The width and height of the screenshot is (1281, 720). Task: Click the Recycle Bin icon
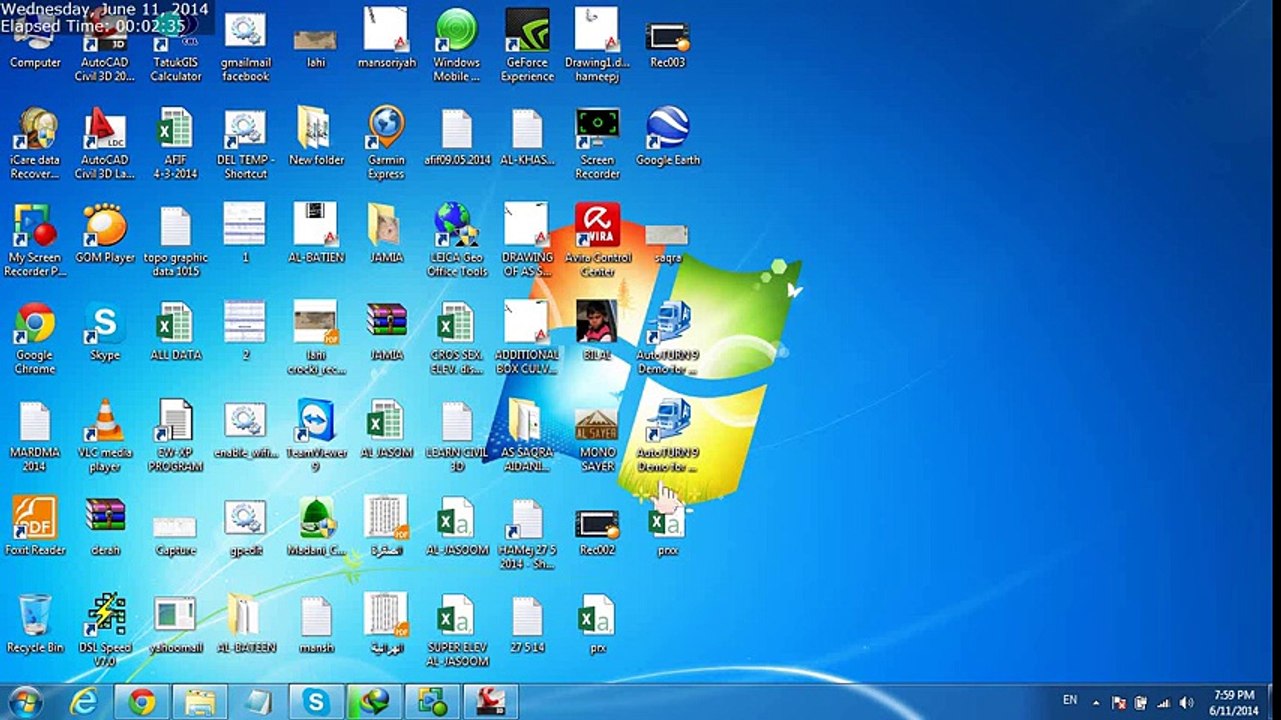pyautogui.click(x=35, y=624)
